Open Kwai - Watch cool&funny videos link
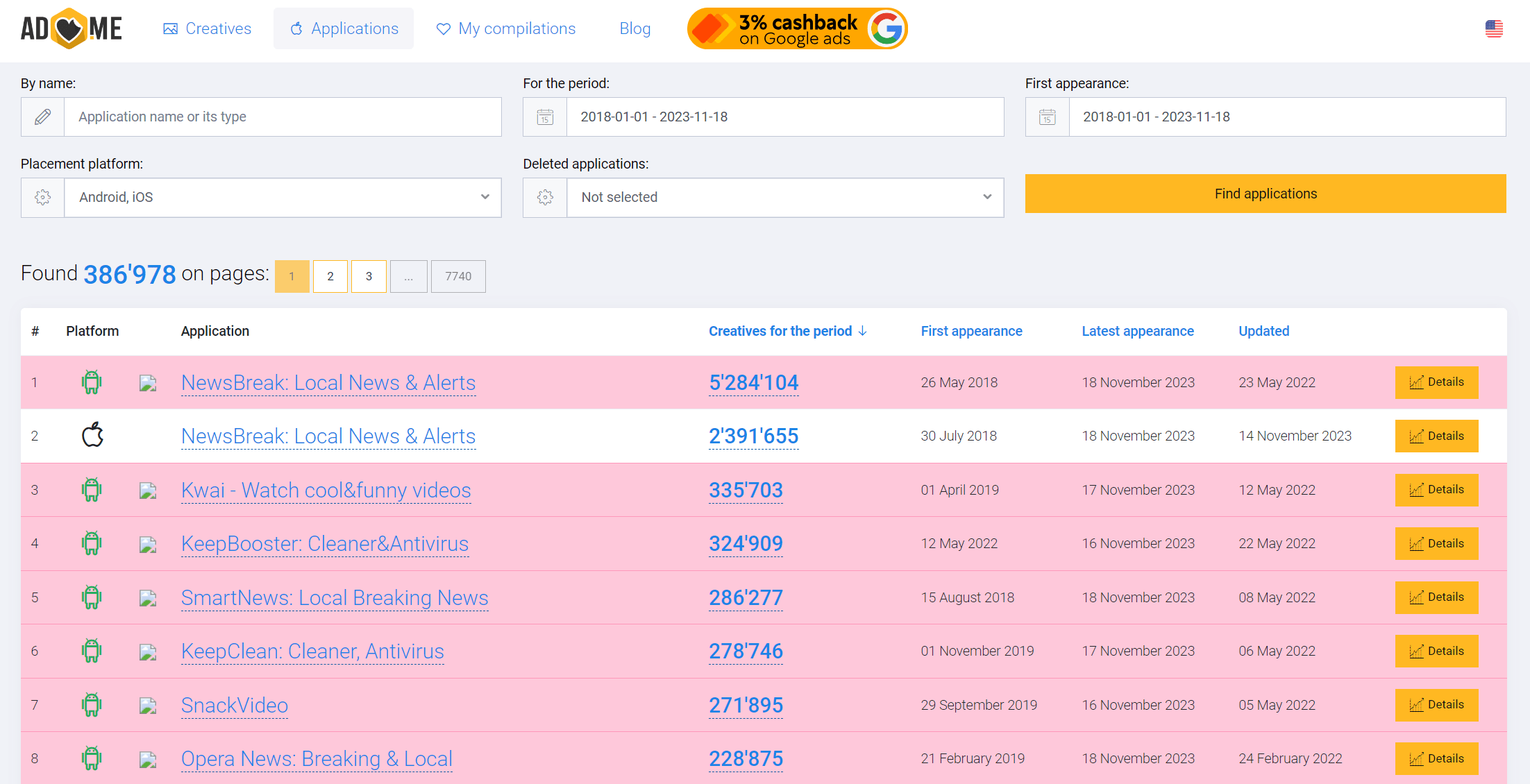 point(326,490)
